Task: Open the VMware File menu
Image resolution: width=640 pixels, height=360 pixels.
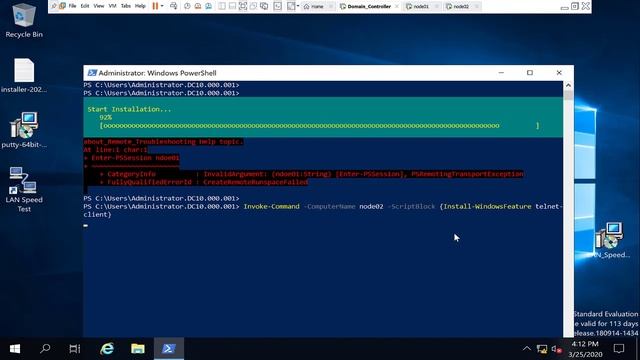Action: click(72, 6)
